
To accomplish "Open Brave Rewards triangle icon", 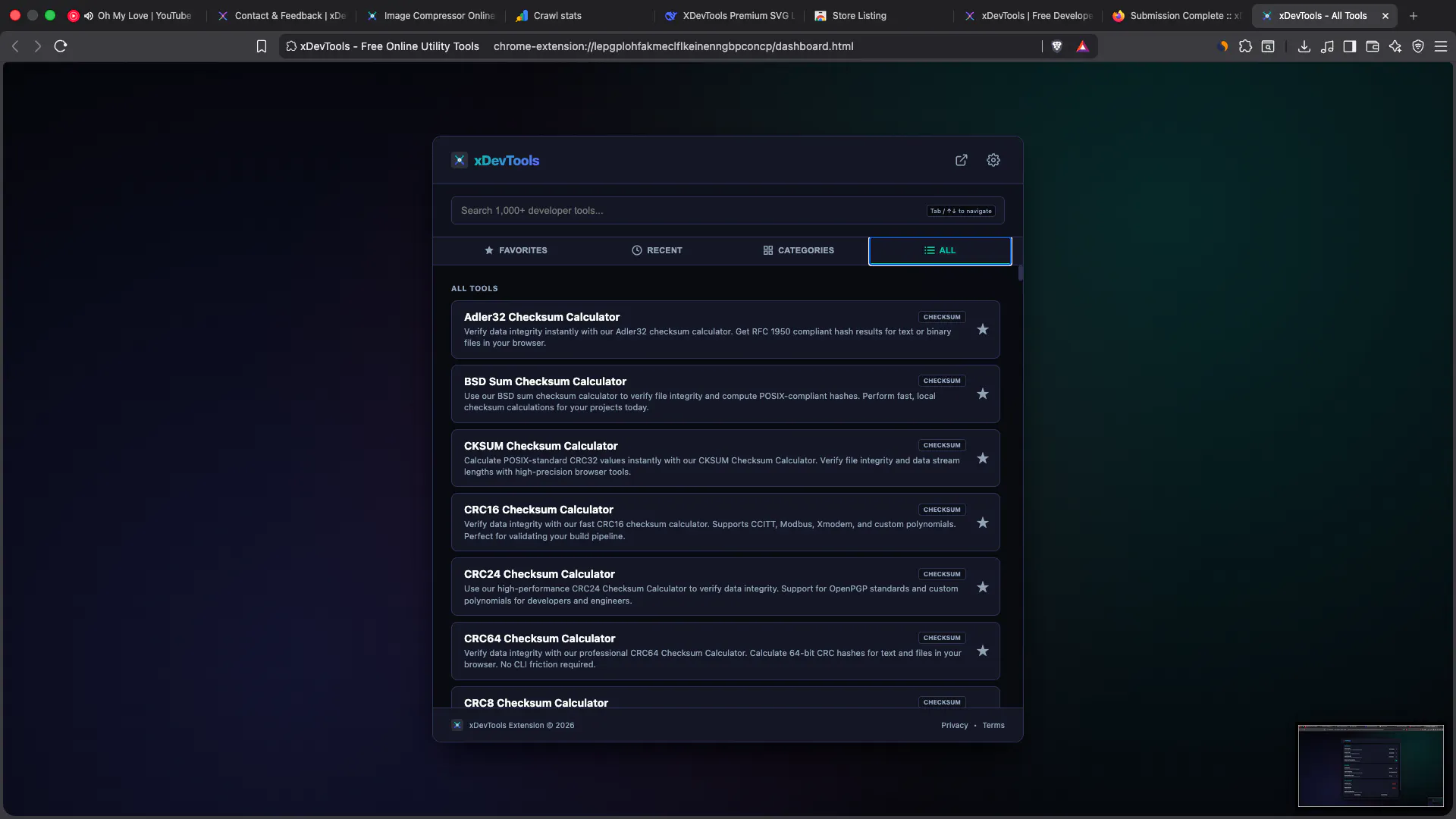I will (1082, 46).
